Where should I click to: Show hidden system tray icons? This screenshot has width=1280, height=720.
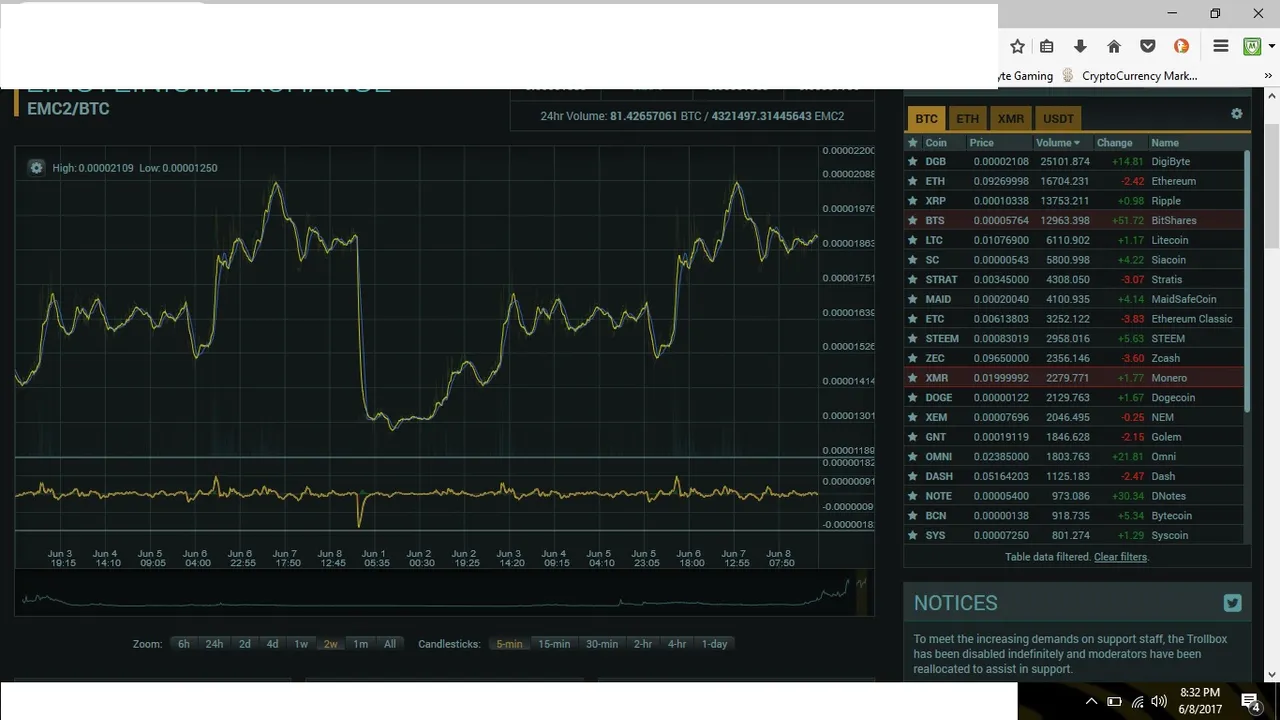click(1091, 702)
